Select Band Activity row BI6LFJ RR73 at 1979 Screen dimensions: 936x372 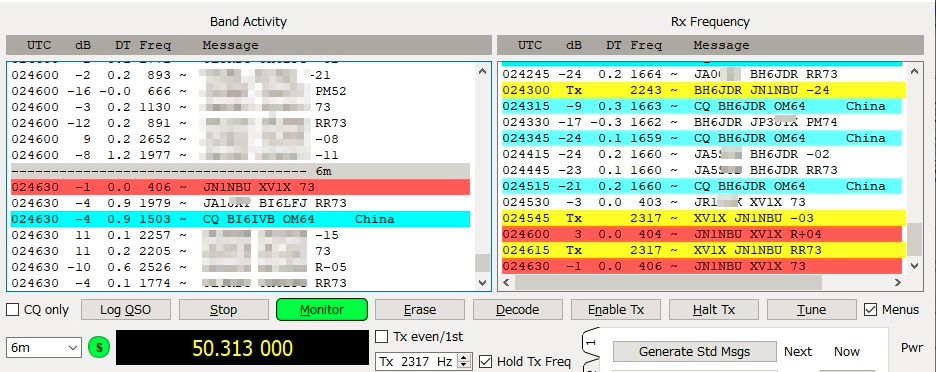(241, 203)
